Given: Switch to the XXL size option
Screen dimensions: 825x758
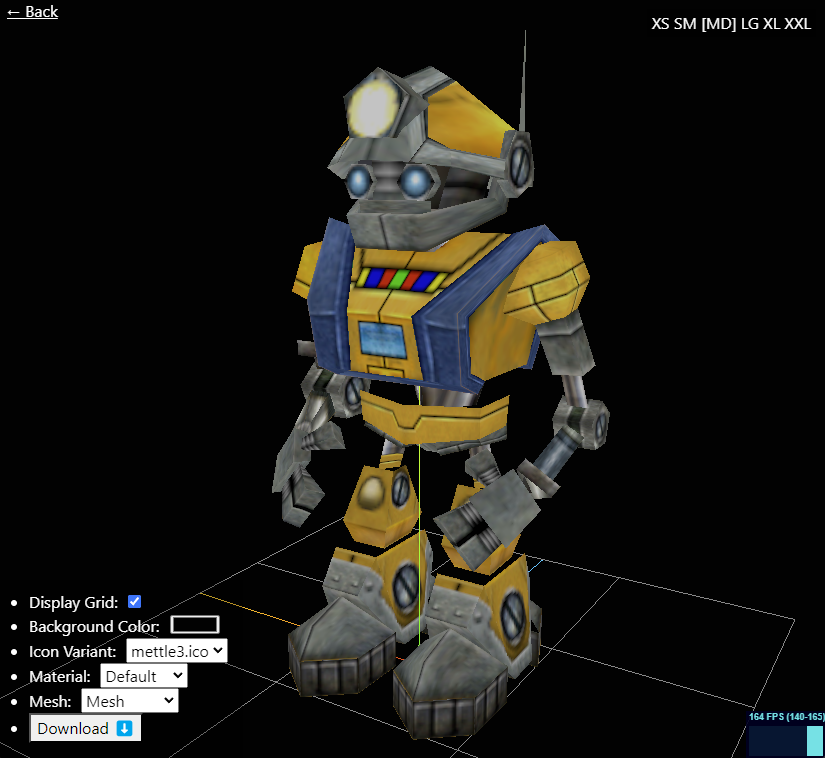Looking at the screenshot, I should tap(798, 24).
